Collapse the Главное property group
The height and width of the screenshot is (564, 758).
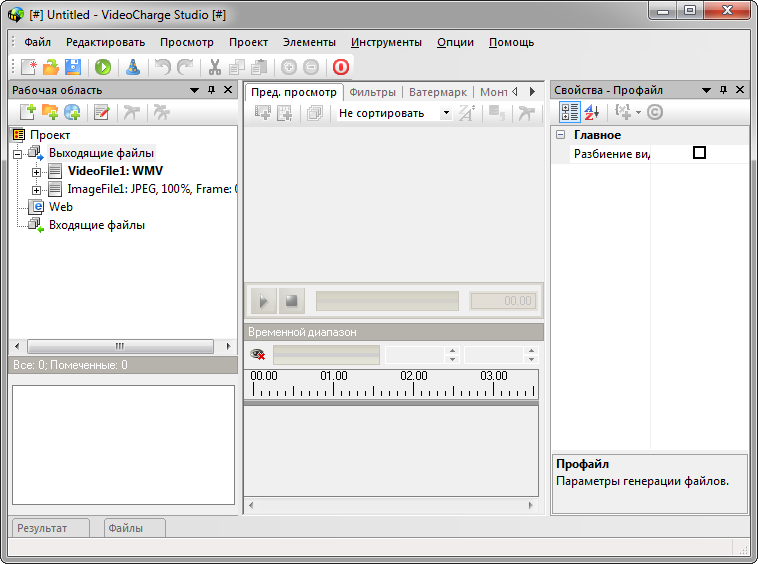click(560, 135)
